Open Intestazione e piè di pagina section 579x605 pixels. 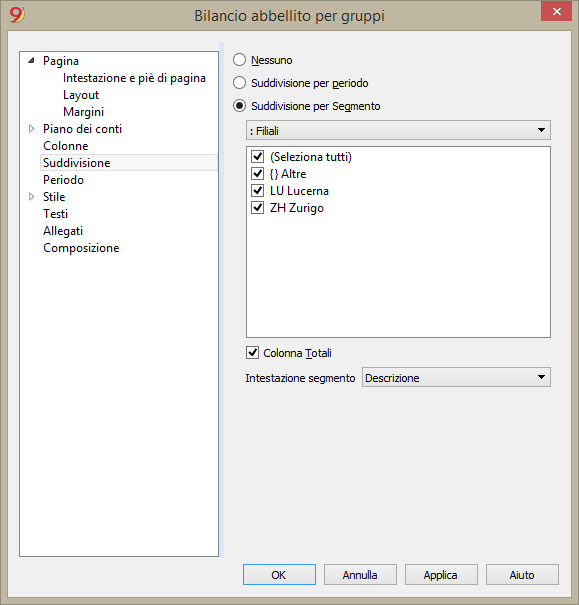click(134, 78)
